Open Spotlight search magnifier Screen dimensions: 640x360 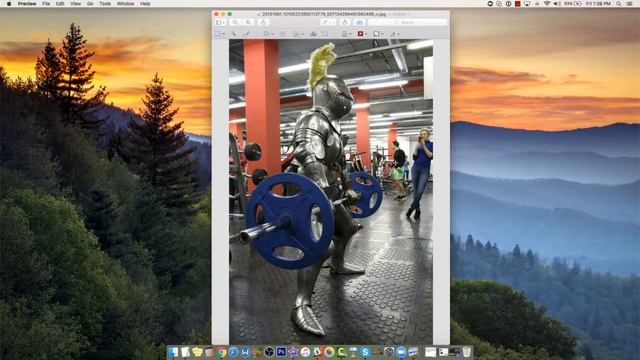click(x=619, y=4)
